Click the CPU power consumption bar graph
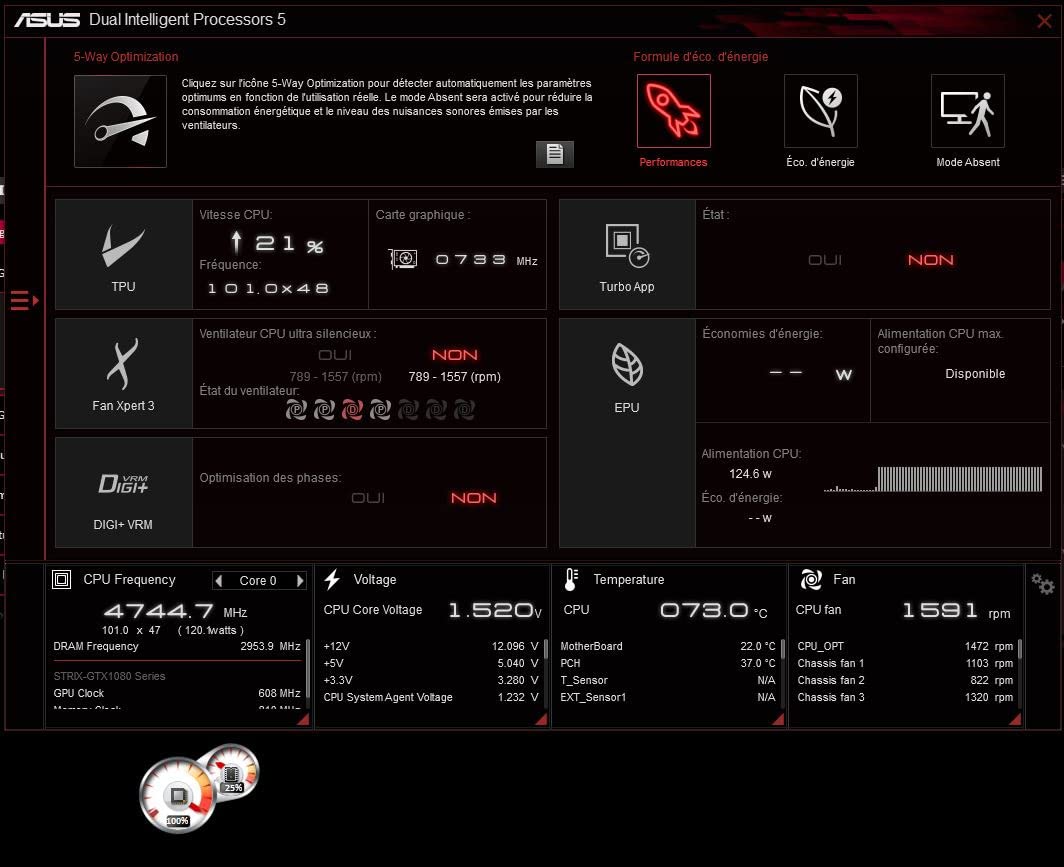This screenshot has width=1064, height=867. tap(933, 478)
